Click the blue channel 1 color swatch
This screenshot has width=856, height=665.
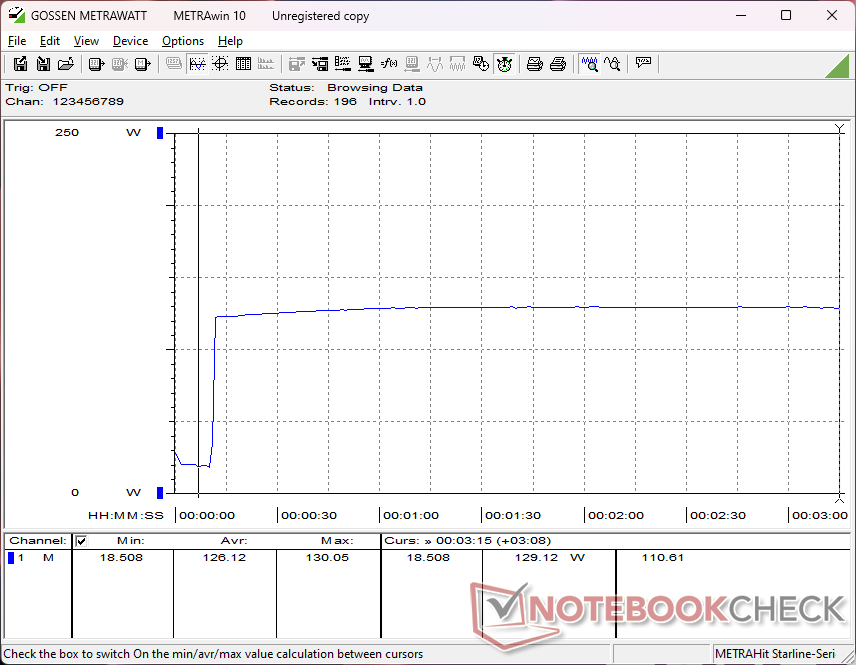click(11, 558)
